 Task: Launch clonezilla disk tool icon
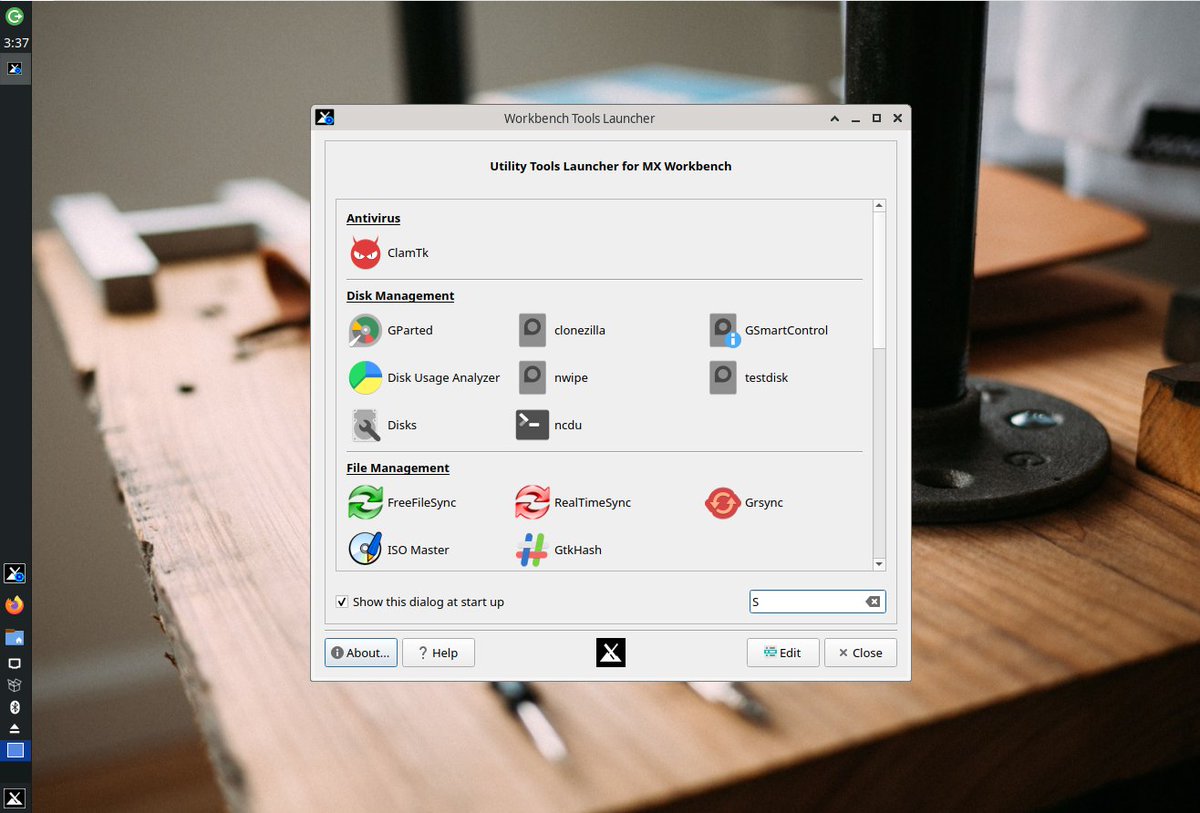tap(532, 330)
